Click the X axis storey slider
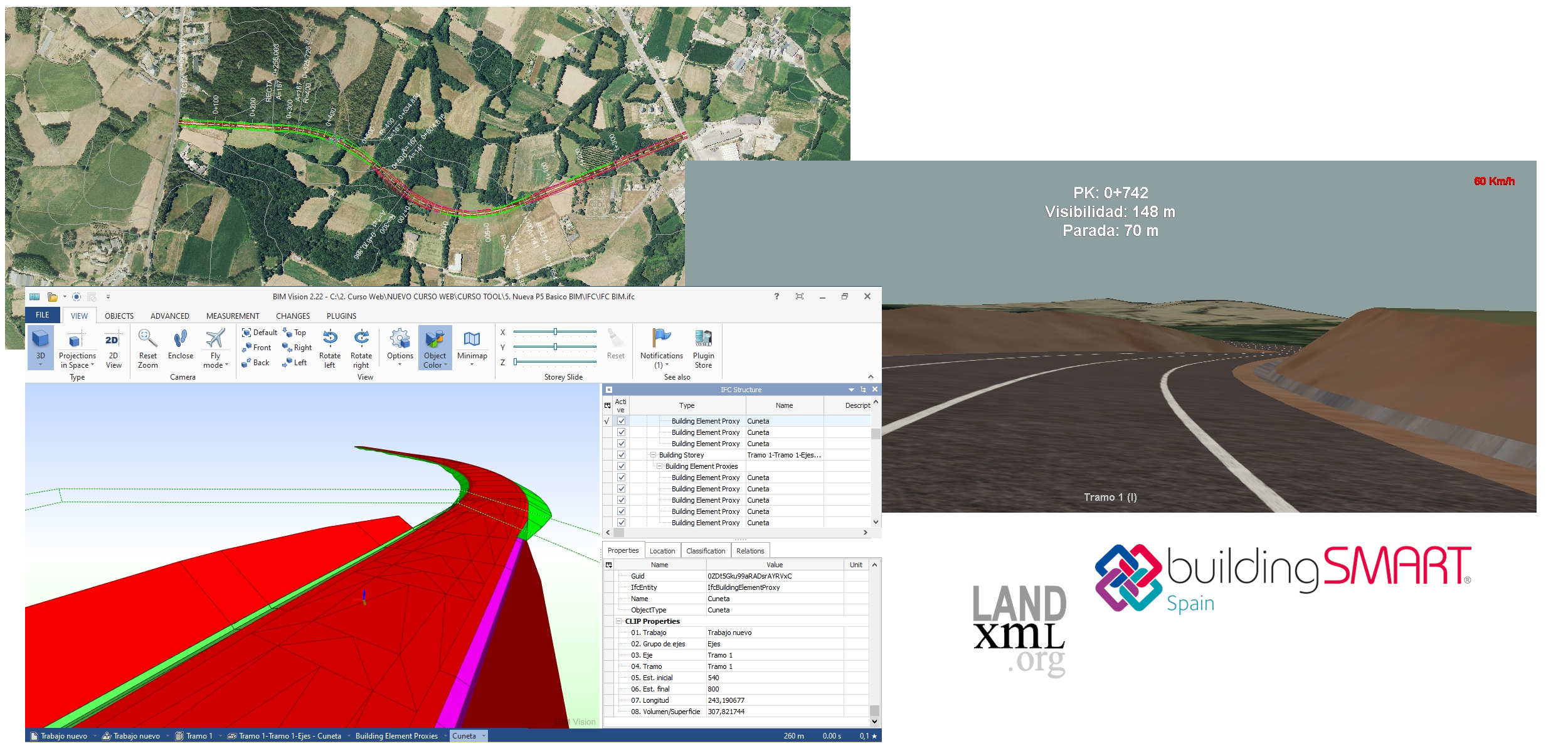The image size is (1568, 753). [x=555, y=332]
